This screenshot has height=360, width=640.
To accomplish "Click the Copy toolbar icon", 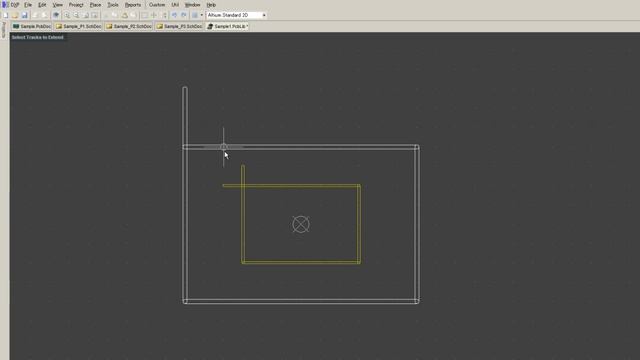I will tap(115, 15).
